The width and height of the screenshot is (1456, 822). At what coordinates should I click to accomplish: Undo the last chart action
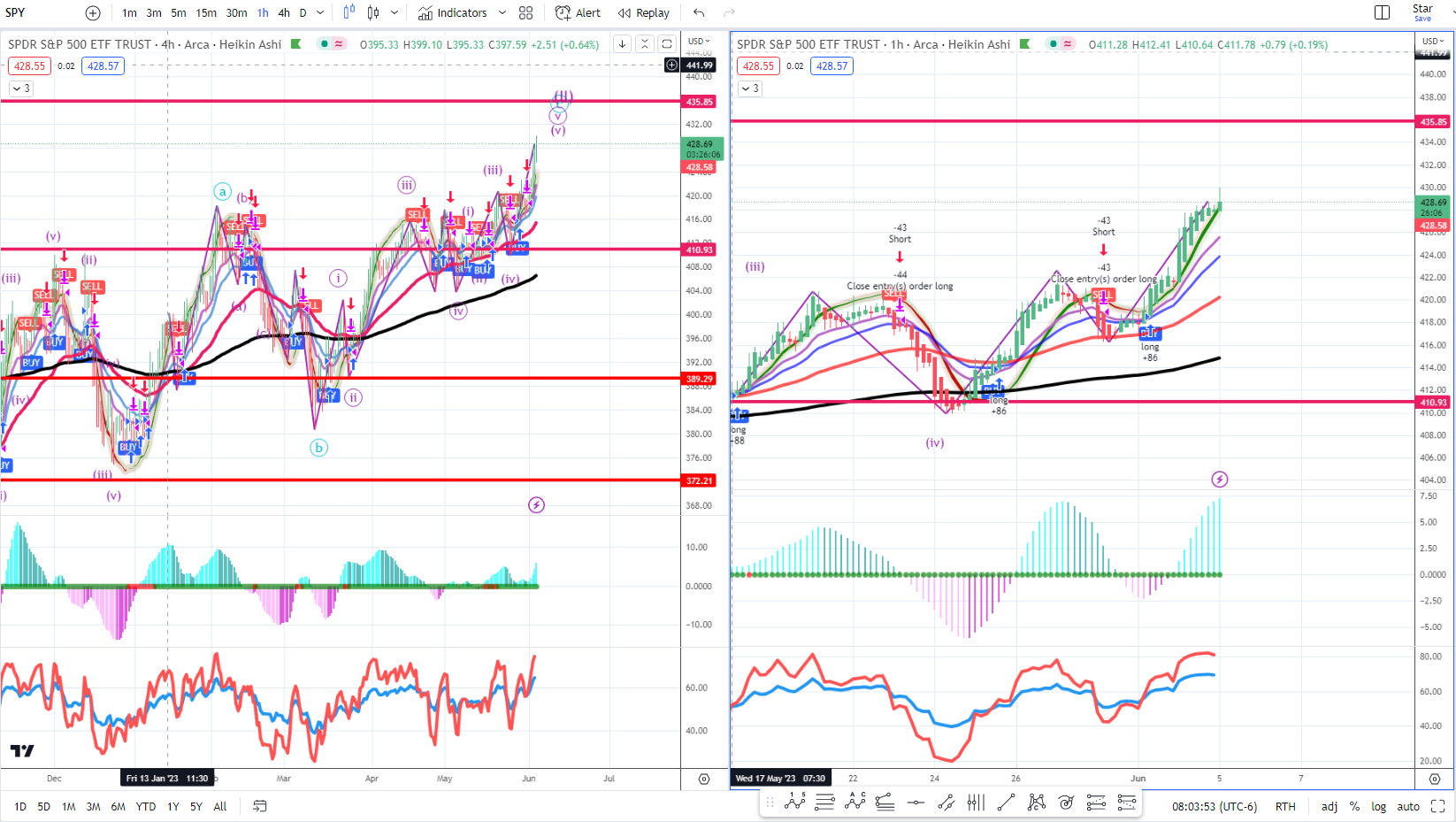tap(699, 13)
